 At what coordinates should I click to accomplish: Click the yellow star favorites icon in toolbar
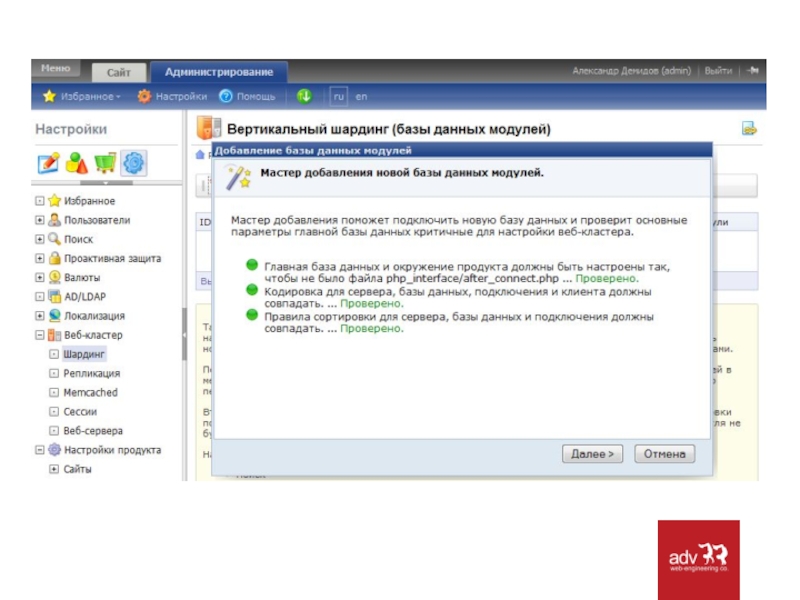coord(49,96)
